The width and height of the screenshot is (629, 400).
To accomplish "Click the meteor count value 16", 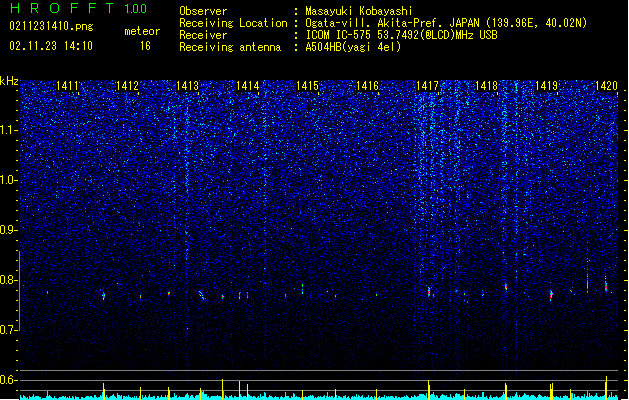I will [145, 46].
